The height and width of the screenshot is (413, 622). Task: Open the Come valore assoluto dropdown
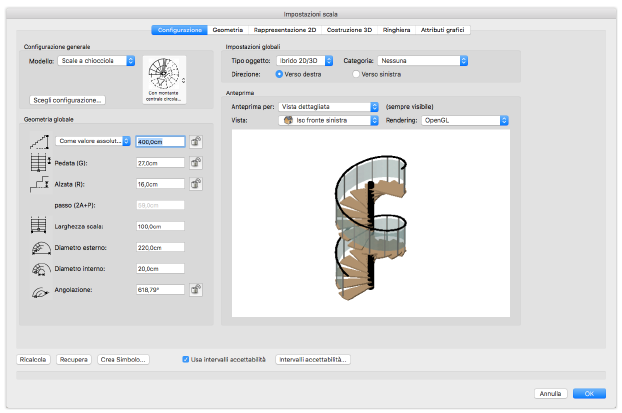(93, 141)
